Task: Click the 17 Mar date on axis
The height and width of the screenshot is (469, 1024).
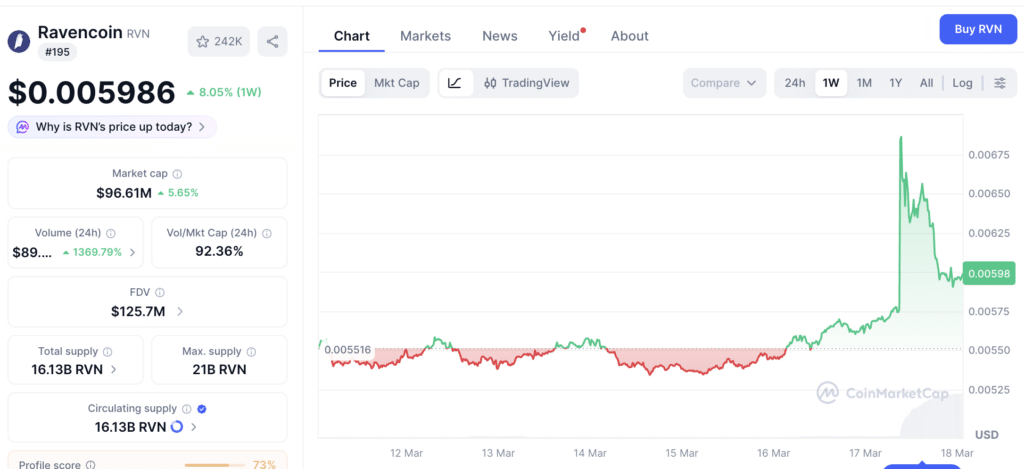Action: (x=865, y=452)
